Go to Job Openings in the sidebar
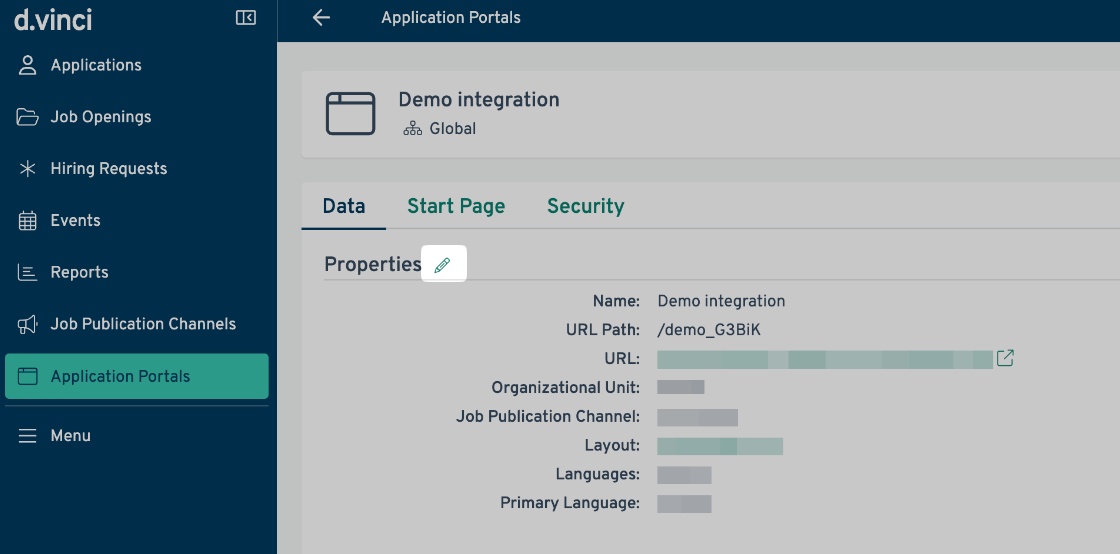This screenshot has width=1120, height=554. coord(101,117)
